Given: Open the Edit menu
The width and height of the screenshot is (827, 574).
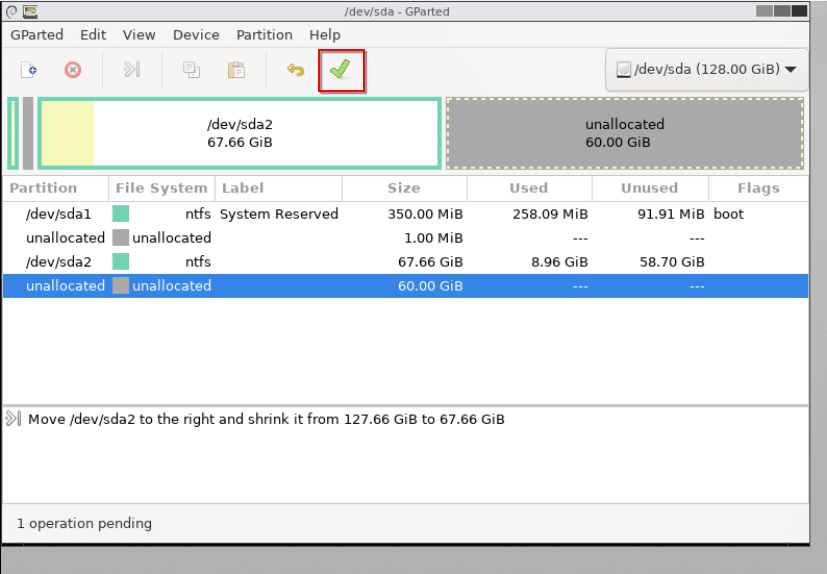Looking at the screenshot, I should pos(93,34).
